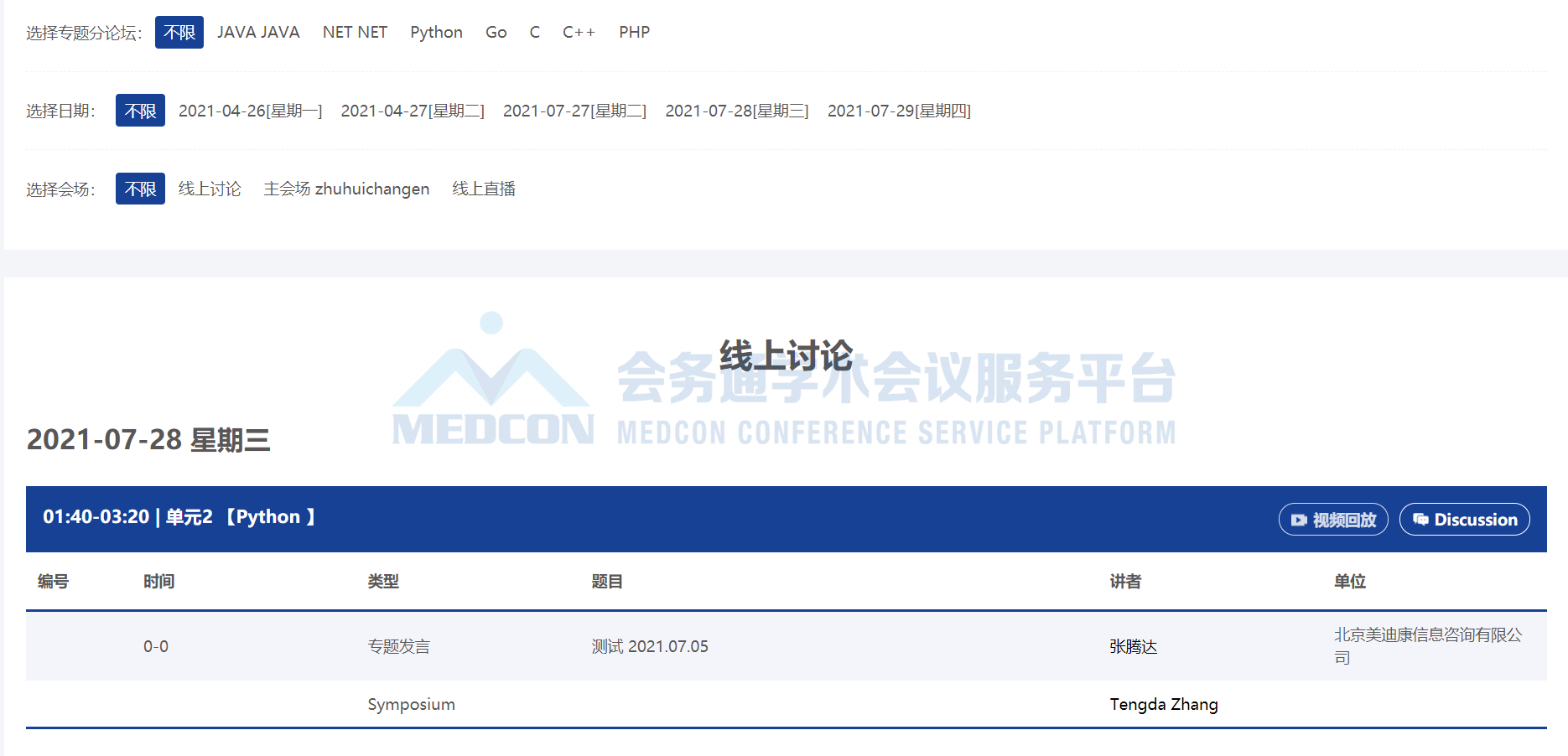1568x756 pixels.
Task: Click the 选择会场 label
Action: 60,189
